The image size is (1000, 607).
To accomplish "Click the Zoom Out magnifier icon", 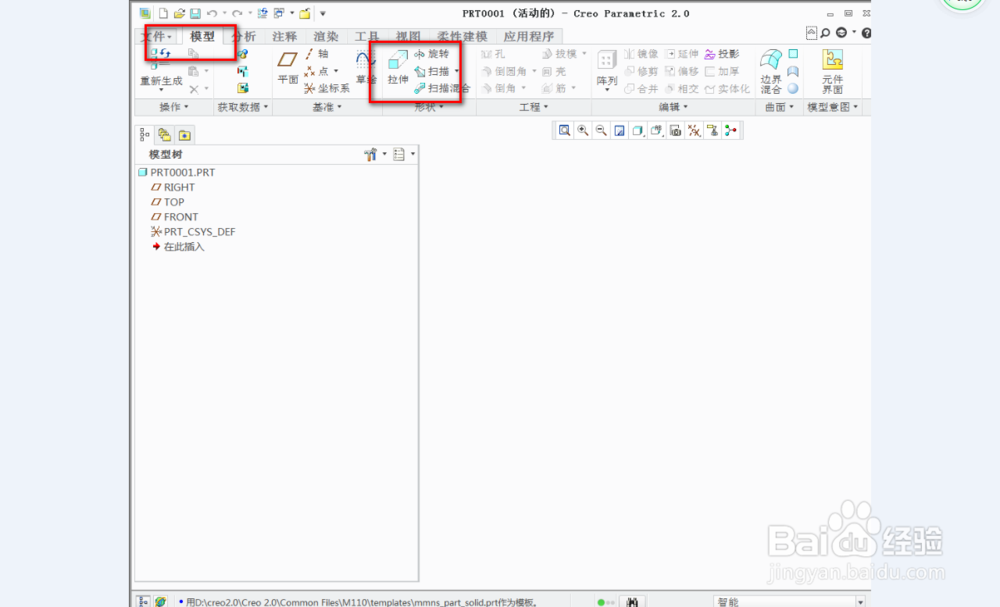I will point(601,131).
